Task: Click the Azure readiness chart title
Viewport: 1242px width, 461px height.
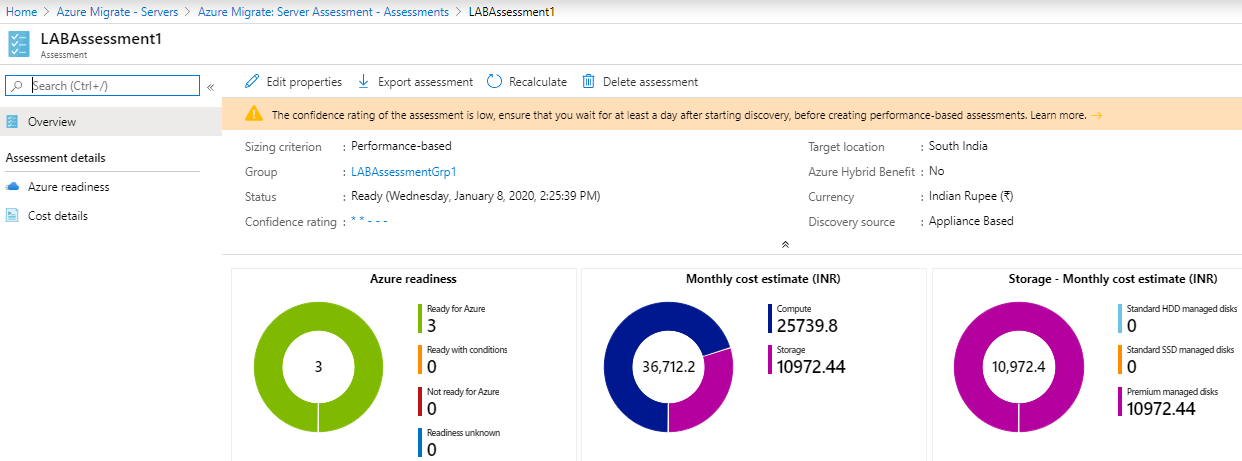Action: click(x=413, y=279)
